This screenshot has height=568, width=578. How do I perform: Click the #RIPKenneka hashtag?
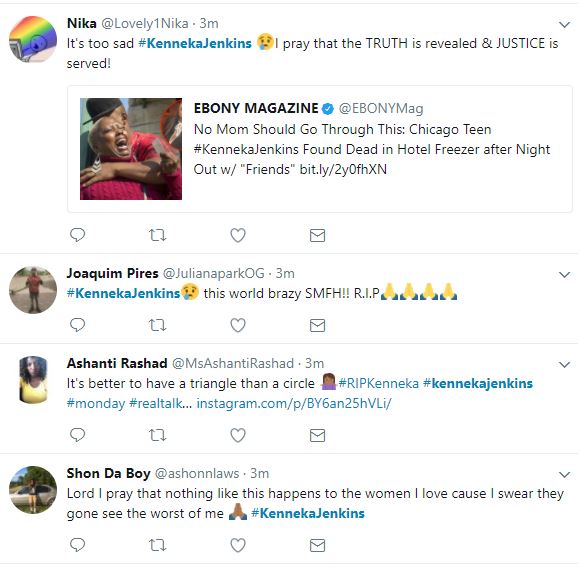click(379, 383)
